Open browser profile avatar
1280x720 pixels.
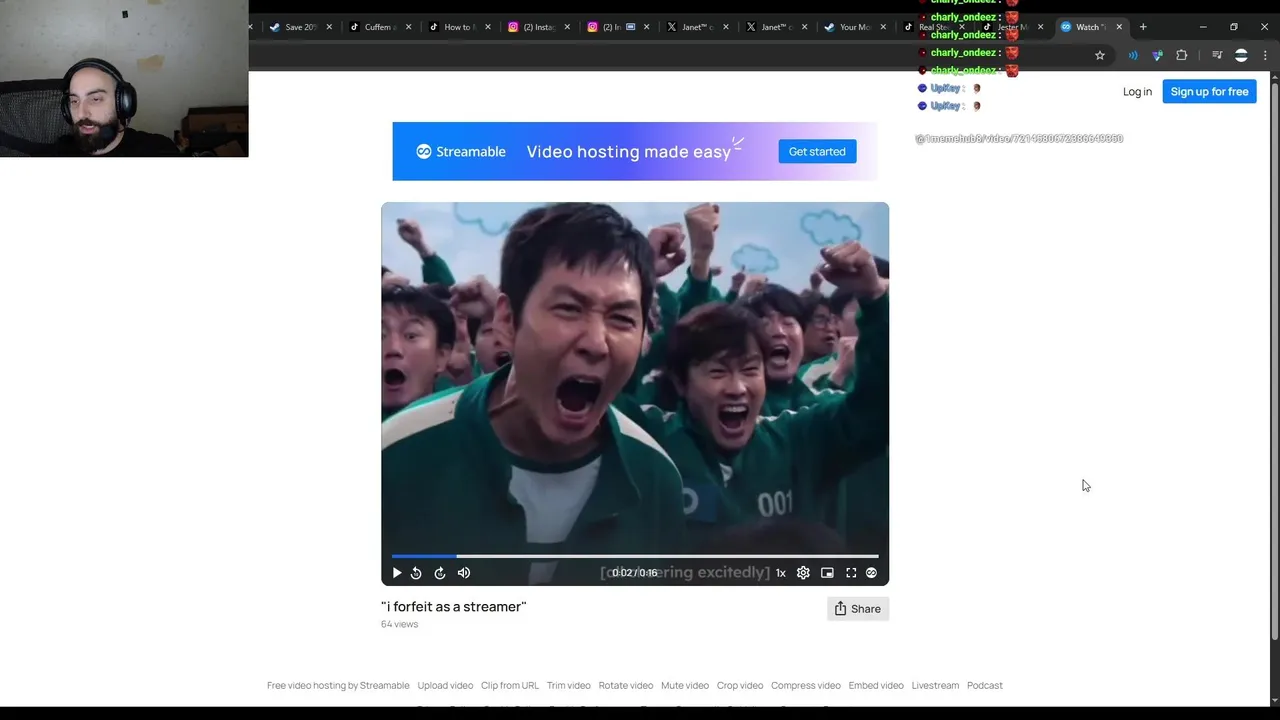1241,56
